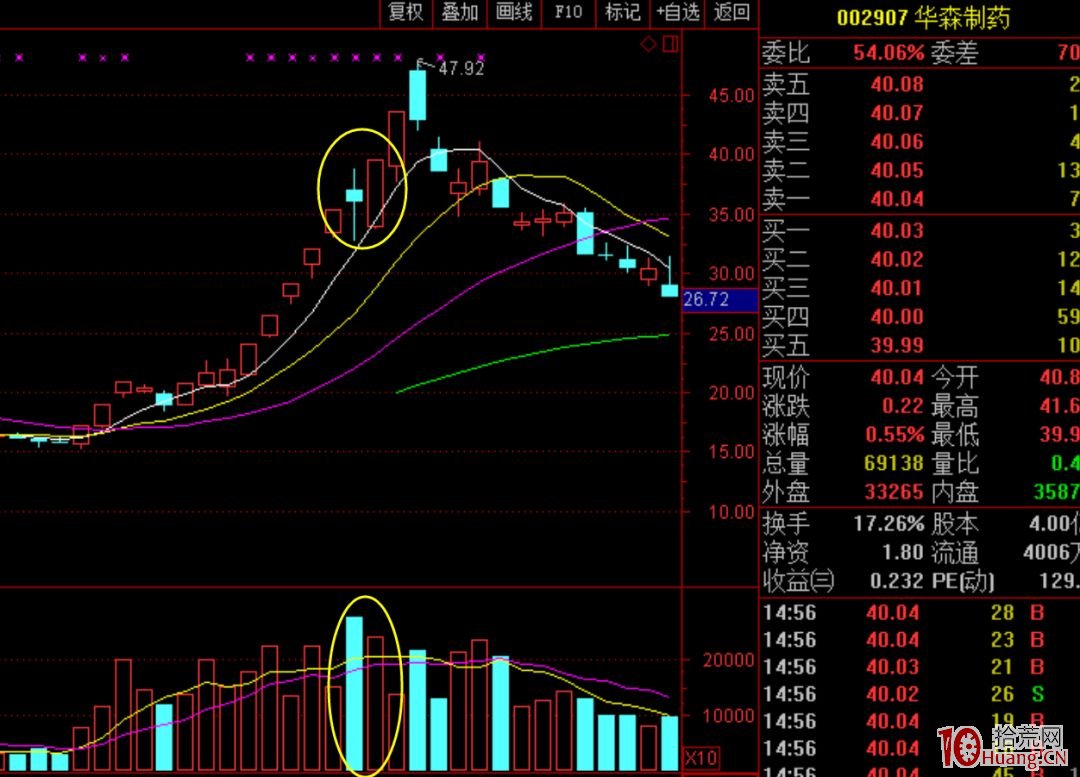Click the 换手 value 17.26%
Image resolution: width=1080 pixels, height=777 pixels.
(x=889, y=524)
